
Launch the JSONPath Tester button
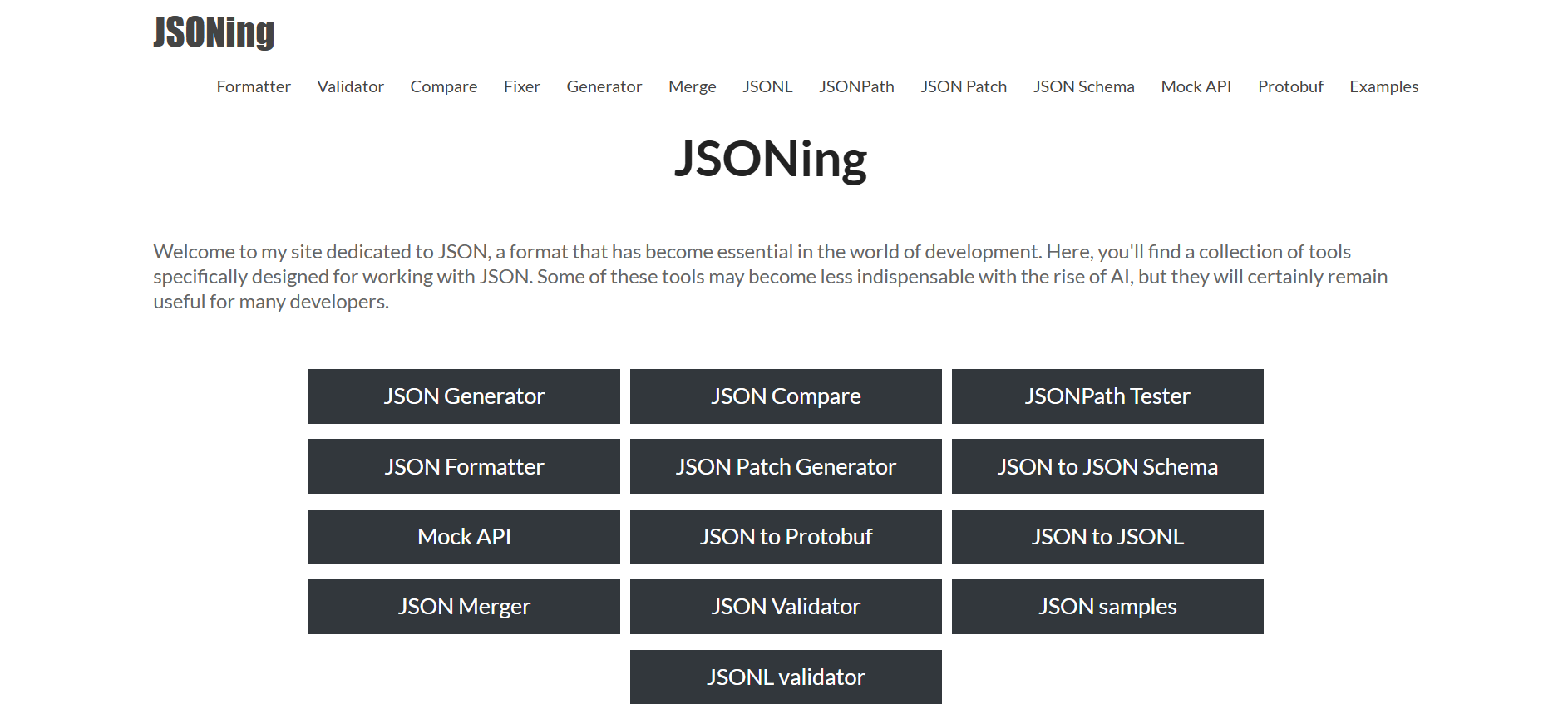(1107, 396)
